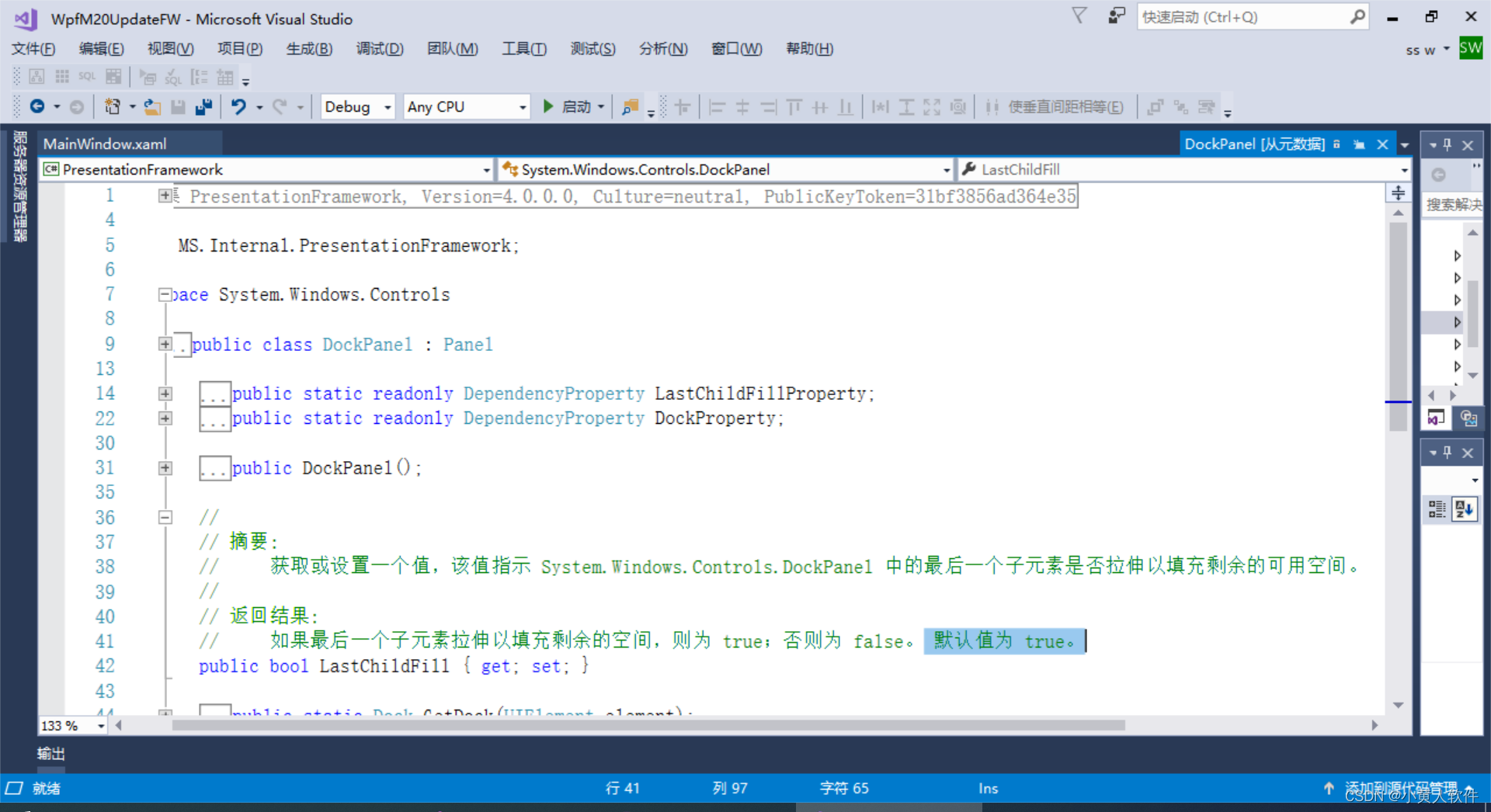
Task: Collapse the namespace region on line 7
Action: (x=165, y=293)
